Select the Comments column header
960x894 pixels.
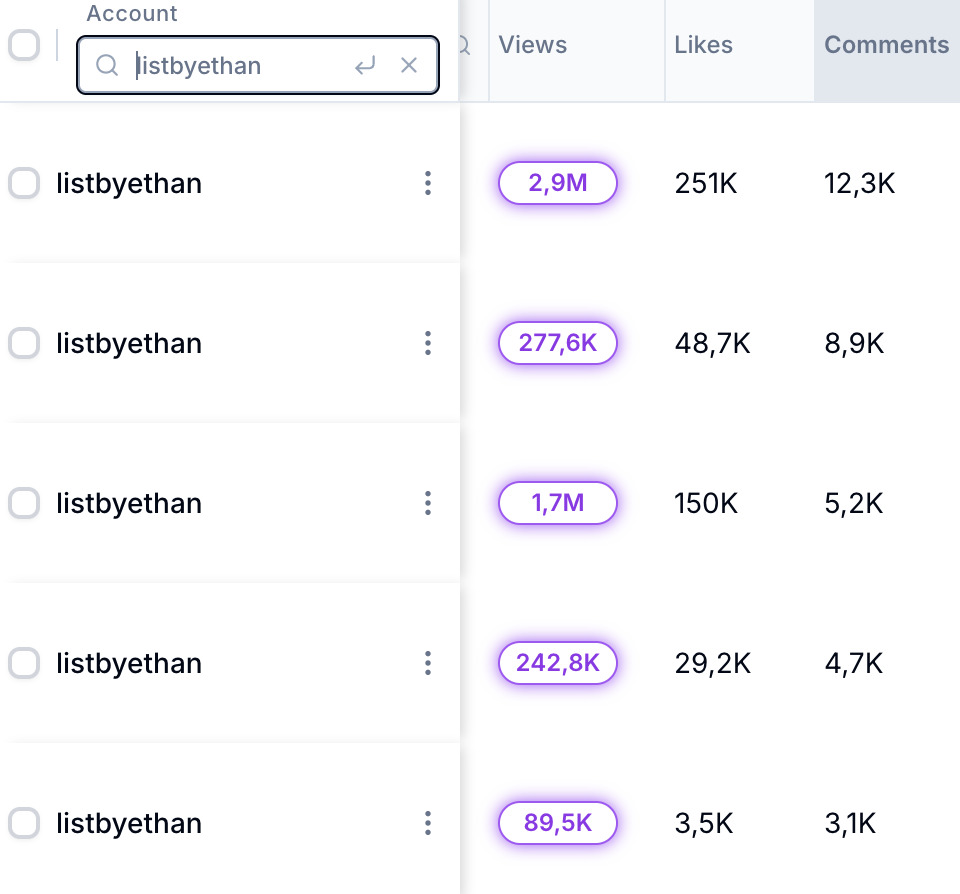click(x=886, y=45)
